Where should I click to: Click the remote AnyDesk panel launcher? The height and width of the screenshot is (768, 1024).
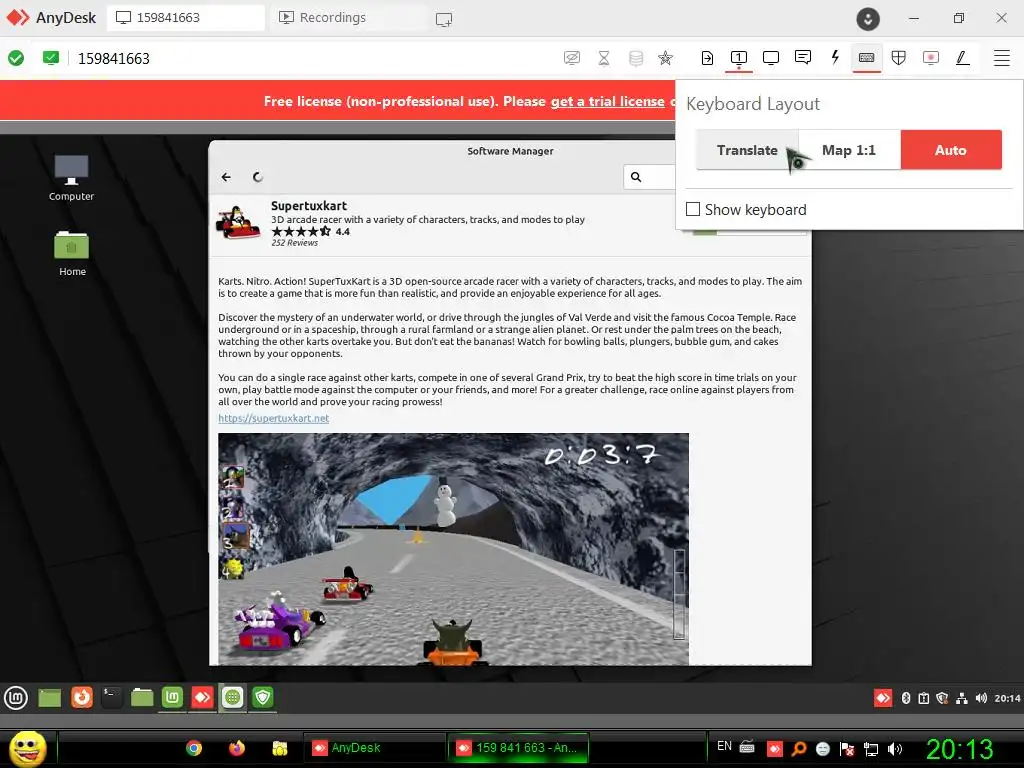(202, 697)
